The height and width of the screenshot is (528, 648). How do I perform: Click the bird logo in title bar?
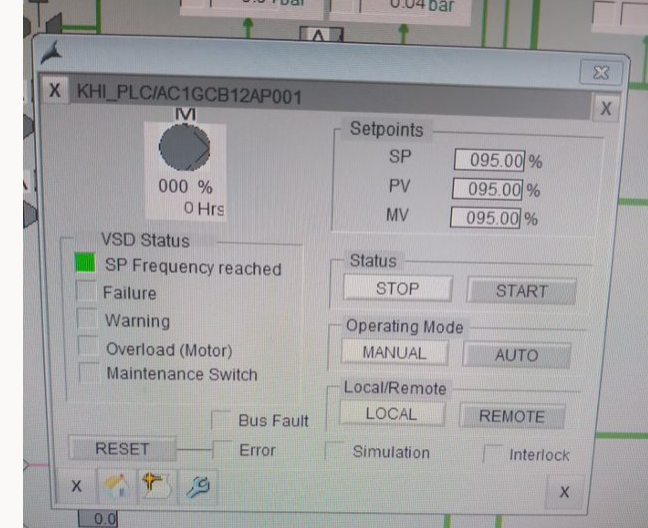[x=52, y=53]
